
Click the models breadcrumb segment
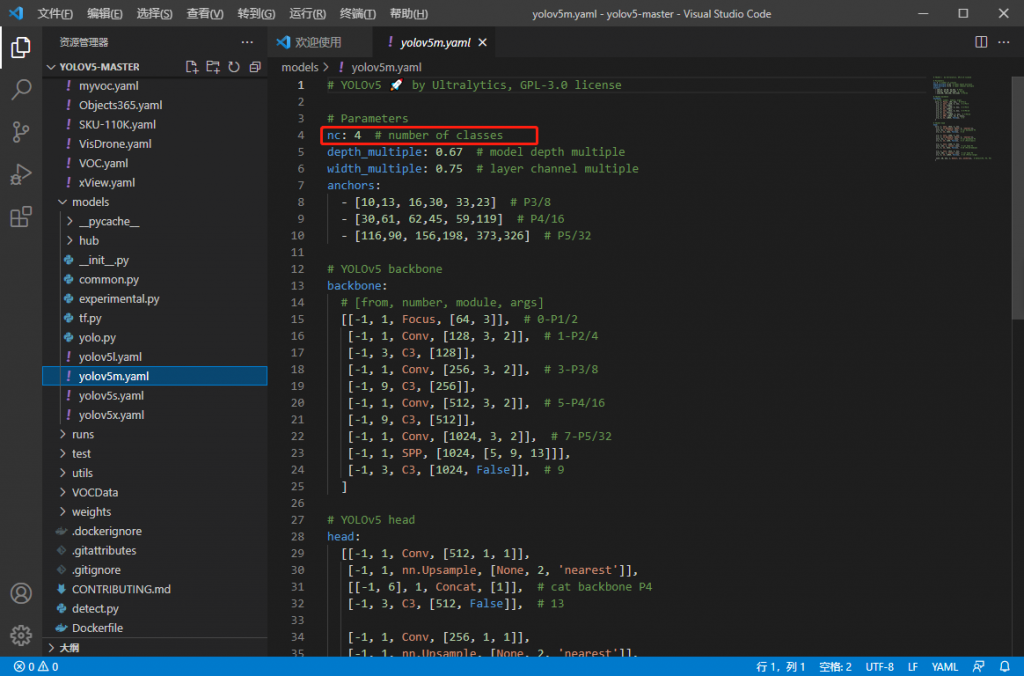pos(300,67)
